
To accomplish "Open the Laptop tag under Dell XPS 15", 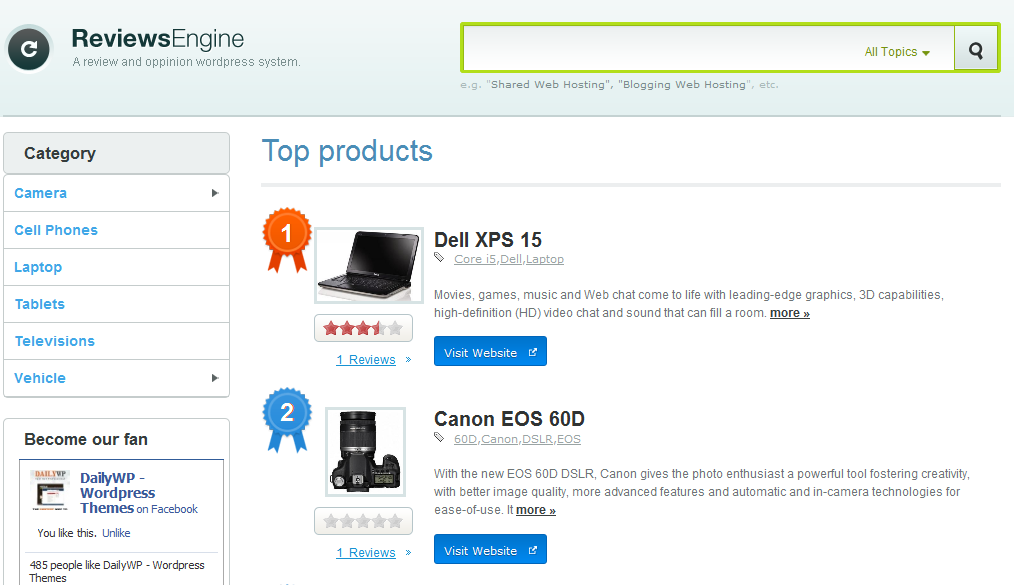I will point(545,259).
